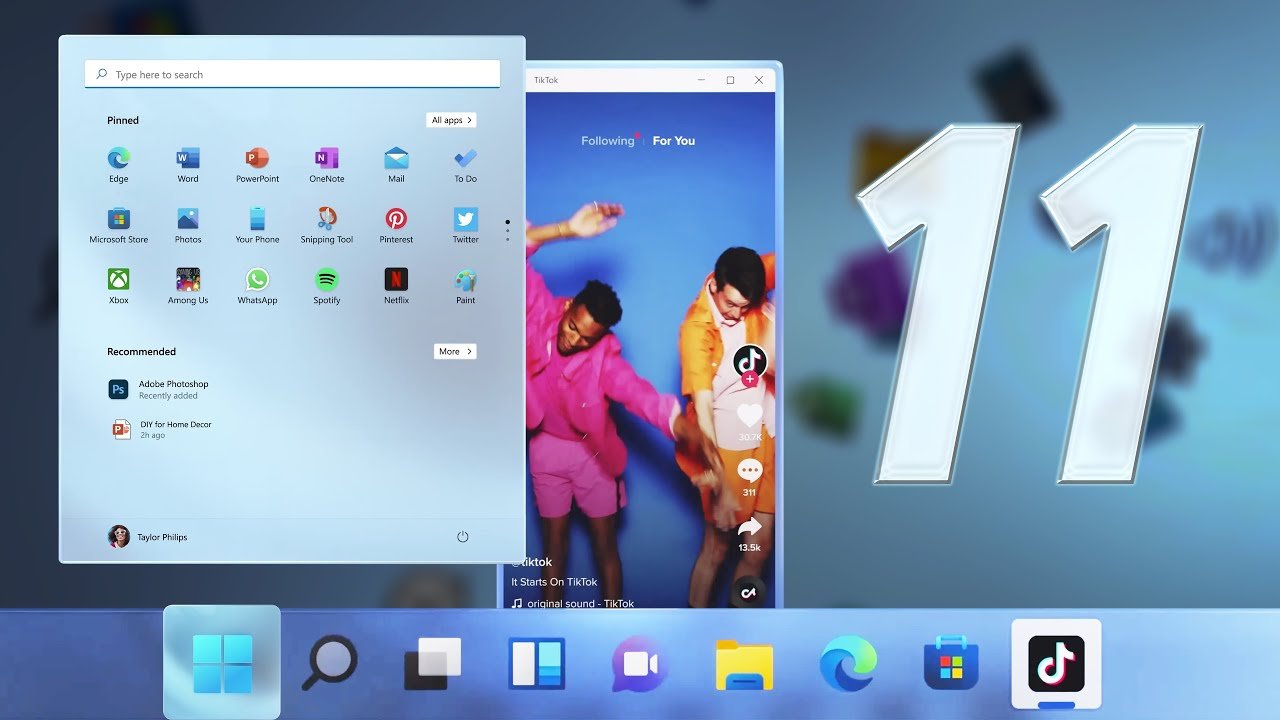This screenshot has height=720, width=1280.
Task: Go to next pinned apps page dots
Action: pos(507,230)
